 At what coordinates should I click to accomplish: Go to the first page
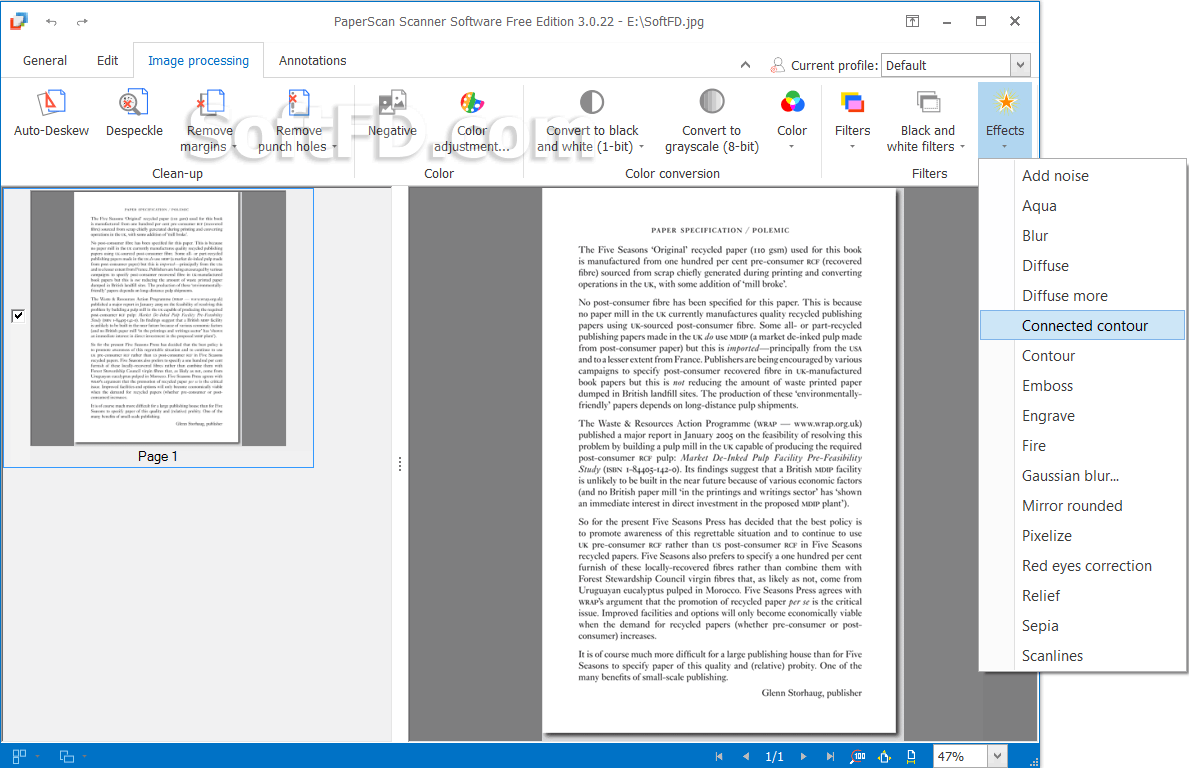click(719, 756)
